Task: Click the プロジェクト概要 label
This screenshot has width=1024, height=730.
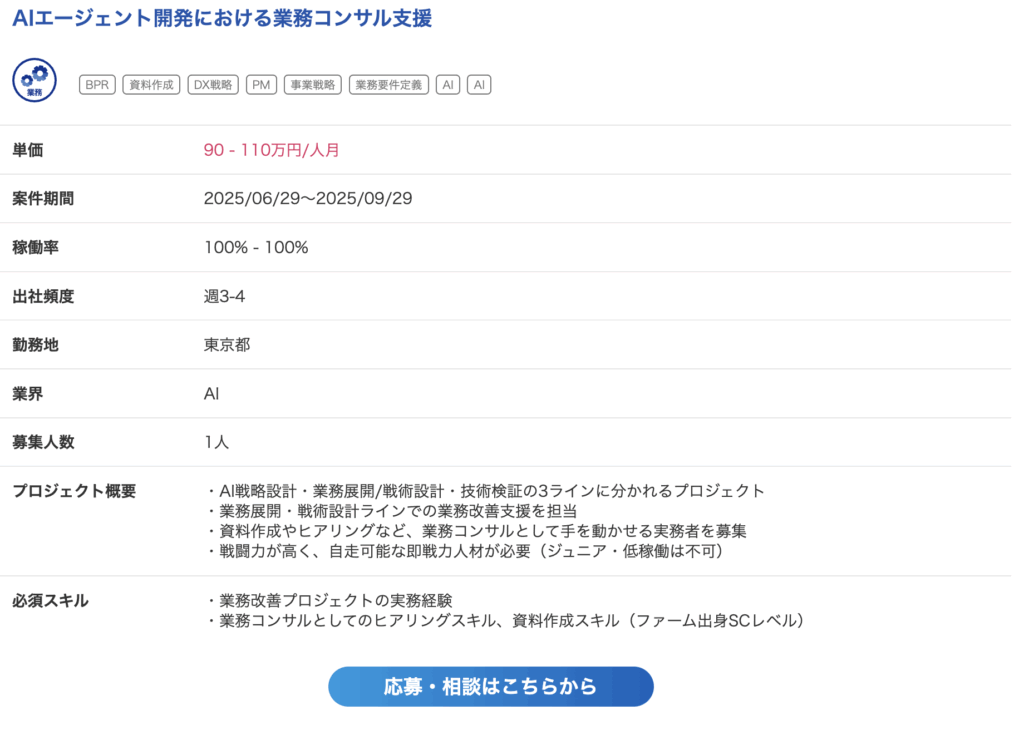Action: point(74,491)
